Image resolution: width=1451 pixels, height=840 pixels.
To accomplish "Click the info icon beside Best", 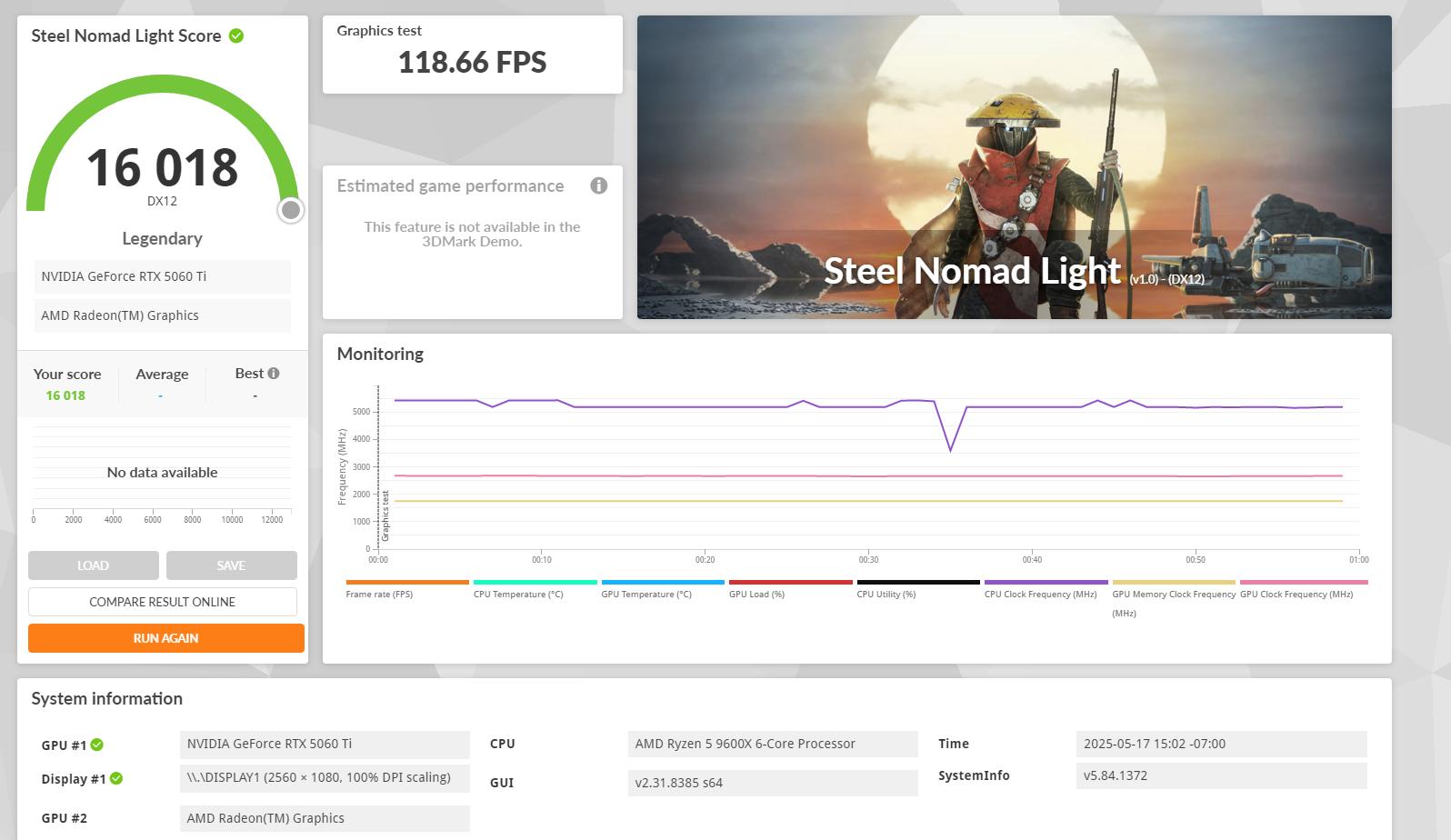I will coord(274,373).
